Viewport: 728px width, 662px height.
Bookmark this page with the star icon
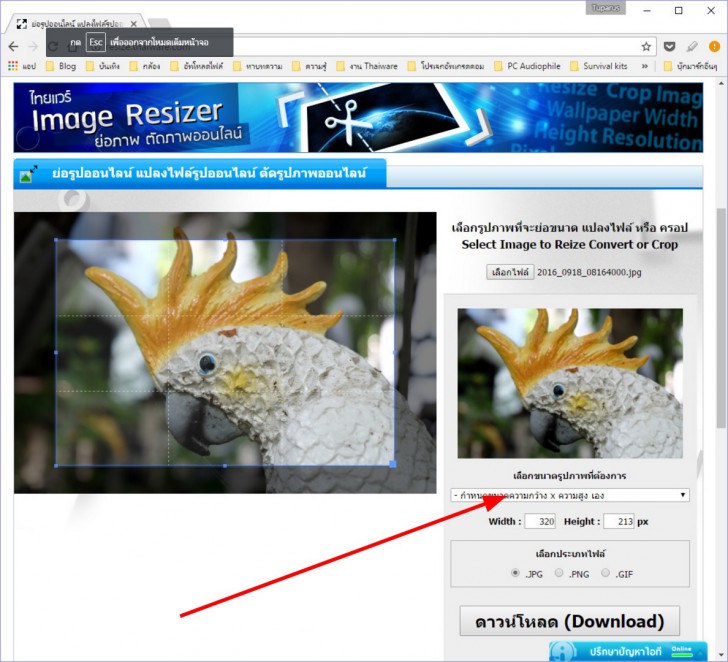pos(646,46)
